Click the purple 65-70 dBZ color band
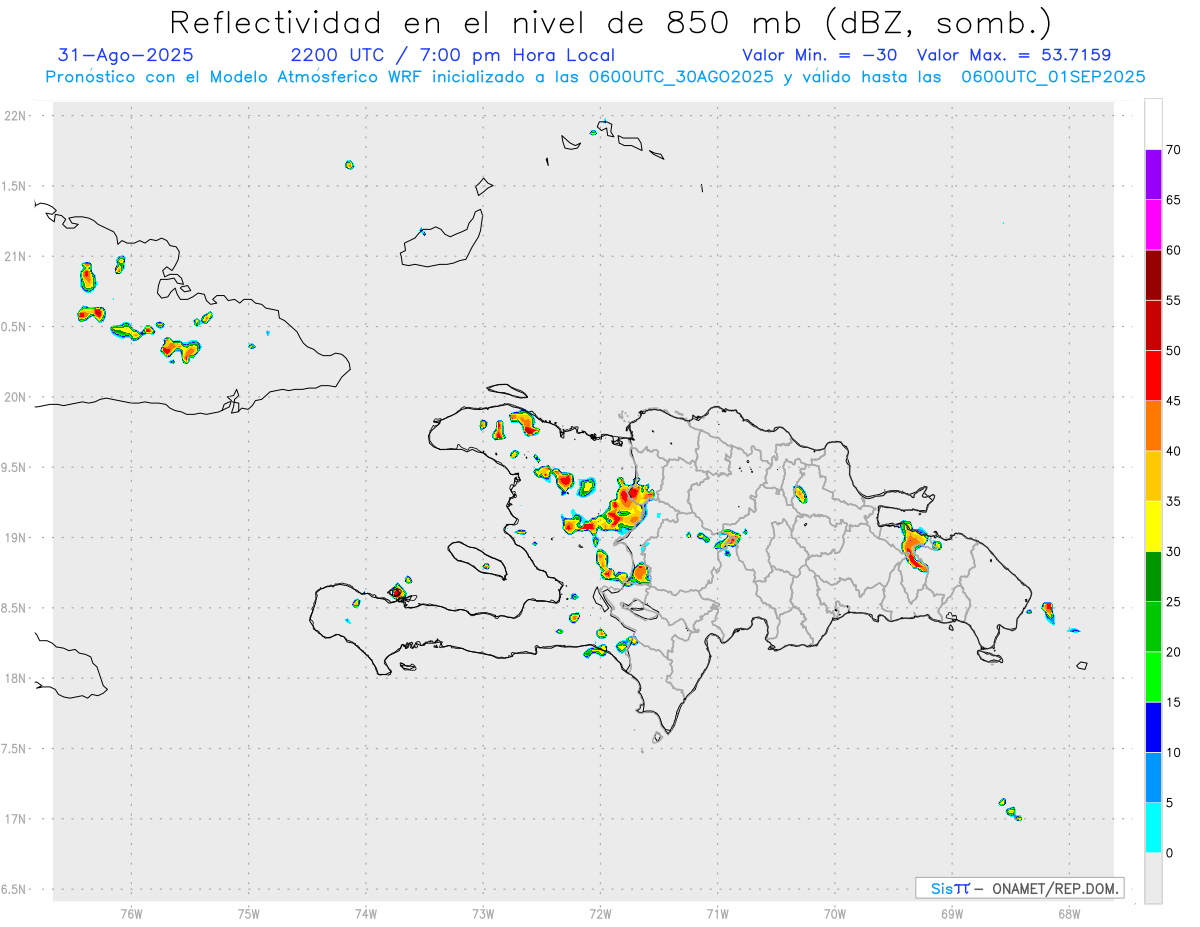The image size is (1200, 927). (x=1153, y=175)
